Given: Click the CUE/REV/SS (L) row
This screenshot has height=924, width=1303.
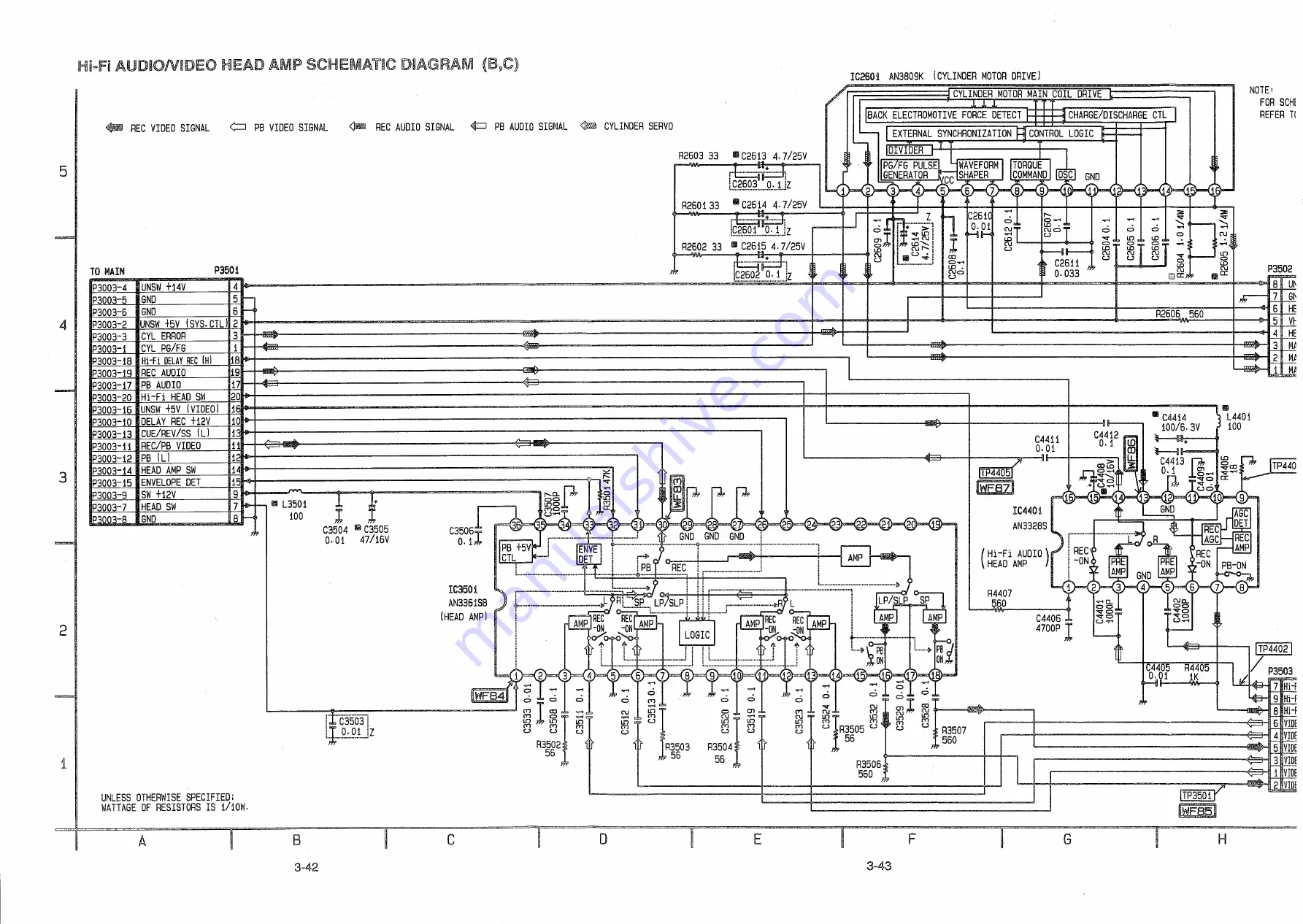Looking at the screenshot, I should point(166,434).
